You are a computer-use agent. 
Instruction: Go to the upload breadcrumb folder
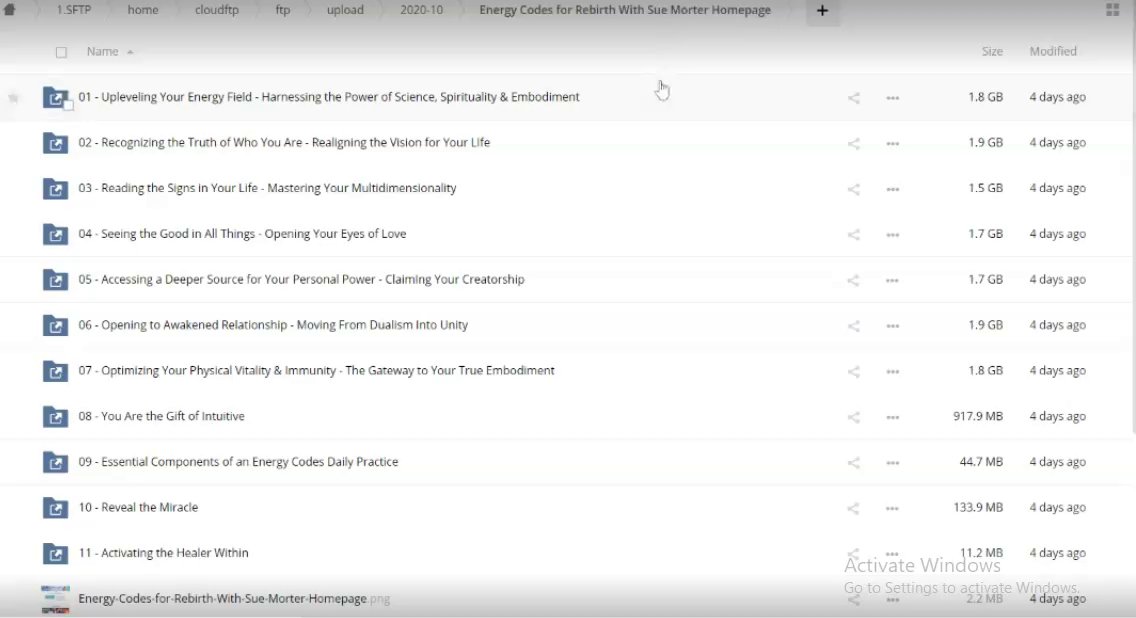click(x=345, y=10)
